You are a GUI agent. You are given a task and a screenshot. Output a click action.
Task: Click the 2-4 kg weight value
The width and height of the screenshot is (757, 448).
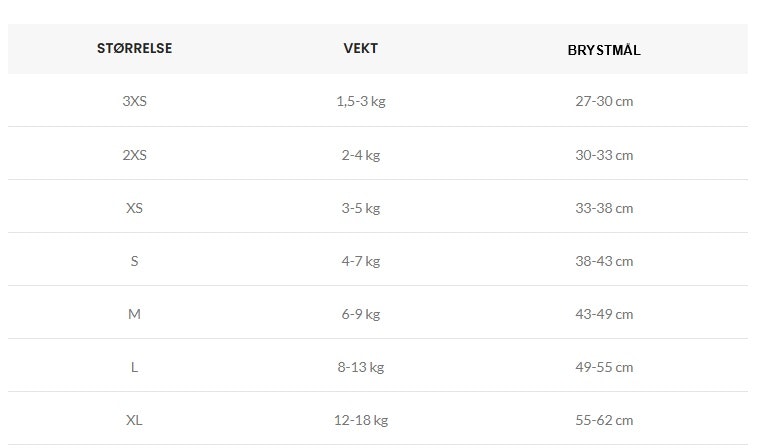pos(361,155)
